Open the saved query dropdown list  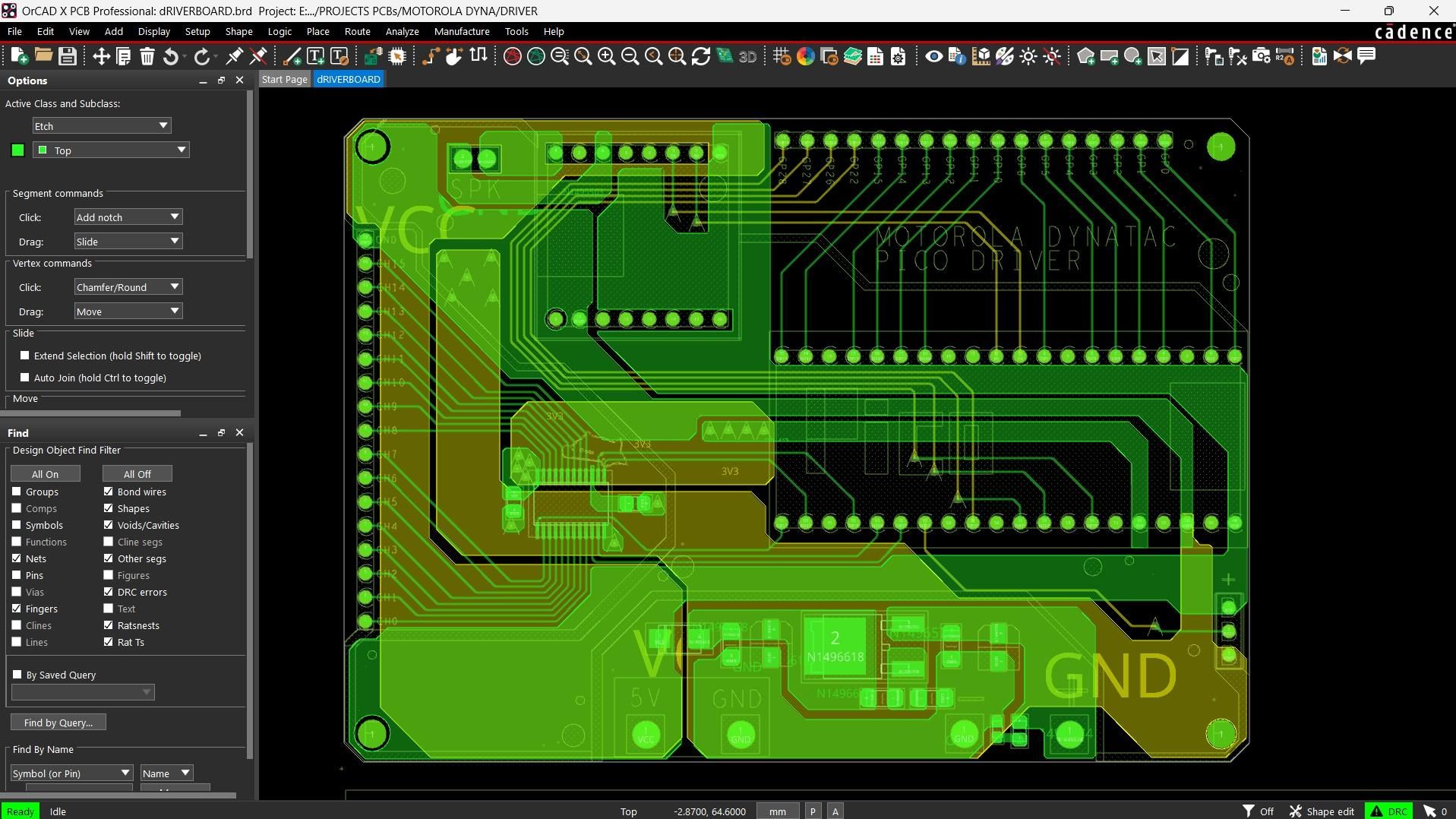(x=83, y=692)
